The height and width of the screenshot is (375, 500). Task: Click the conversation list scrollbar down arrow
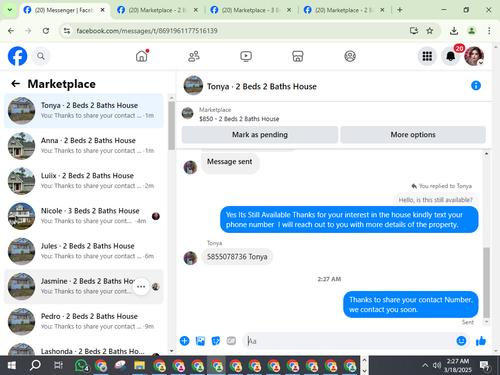coord(171,351)
